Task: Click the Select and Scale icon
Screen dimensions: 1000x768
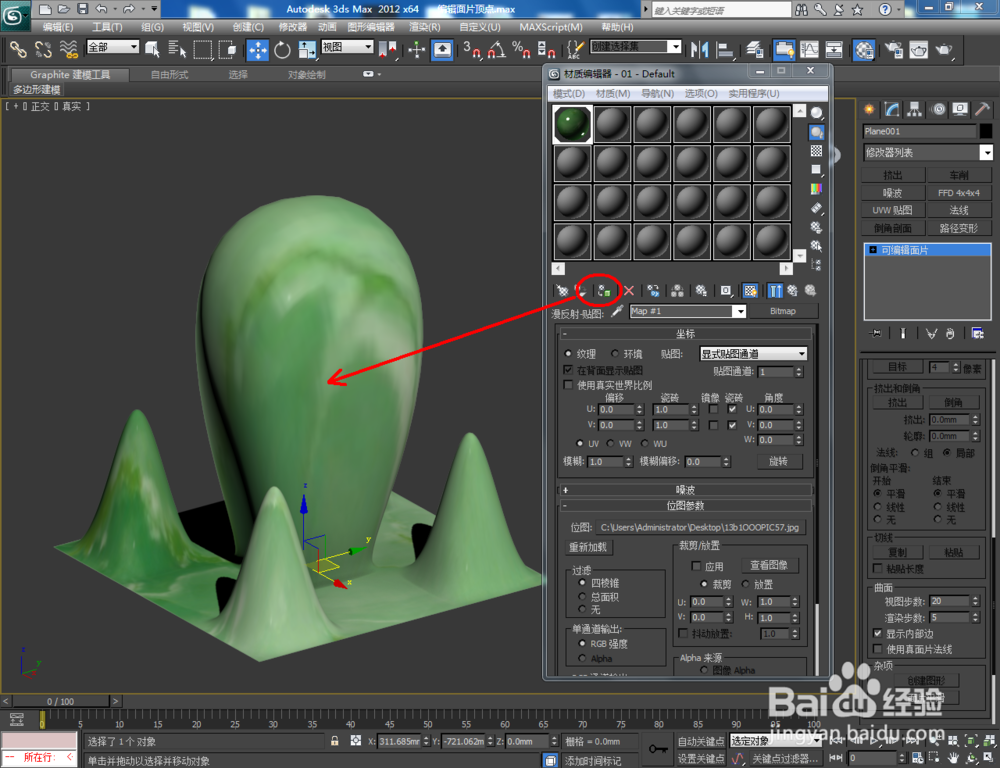Action: coord(307,50)
